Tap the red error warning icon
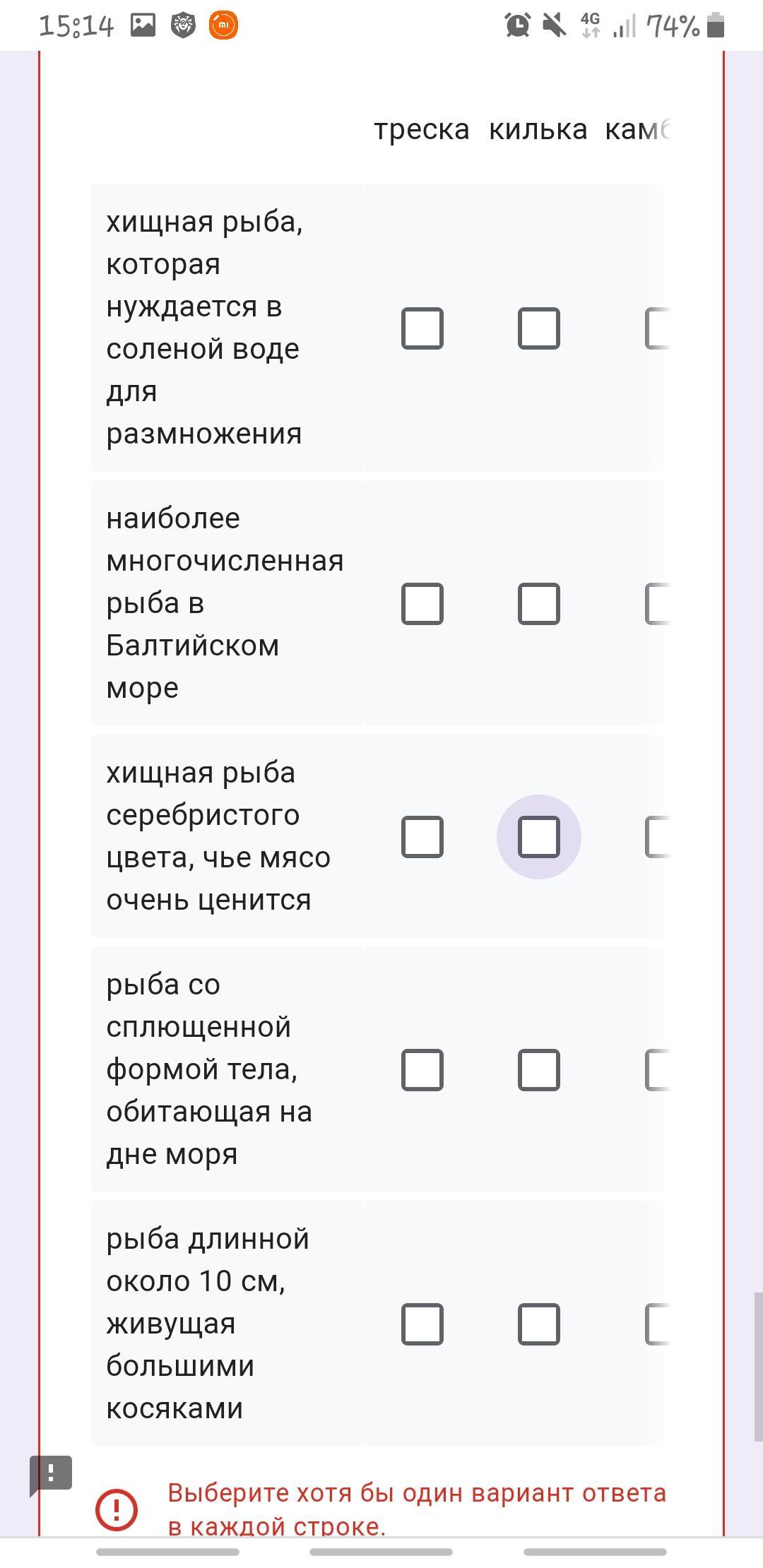This screenshot has width=763, height=1568. click(x=117, y=1511)
